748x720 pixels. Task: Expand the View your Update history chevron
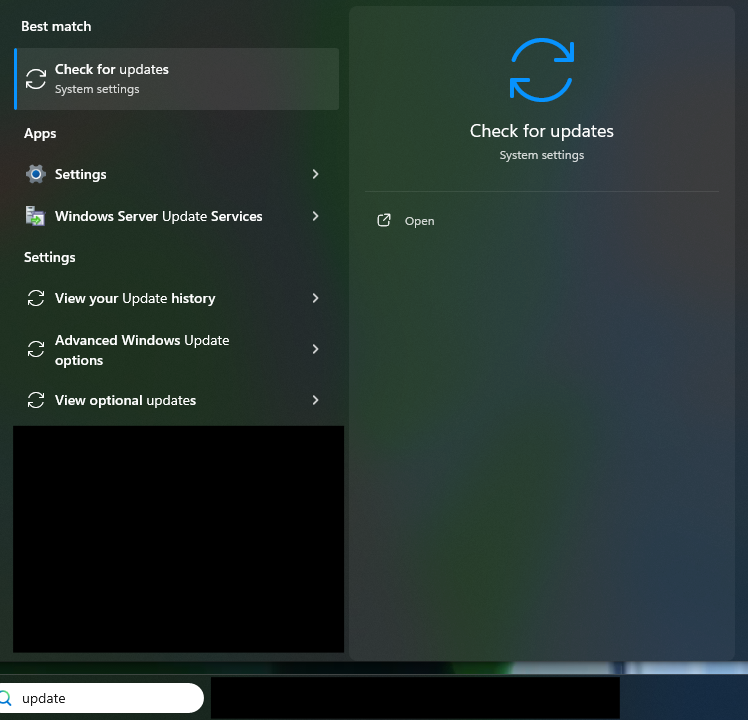click(315, 298)
